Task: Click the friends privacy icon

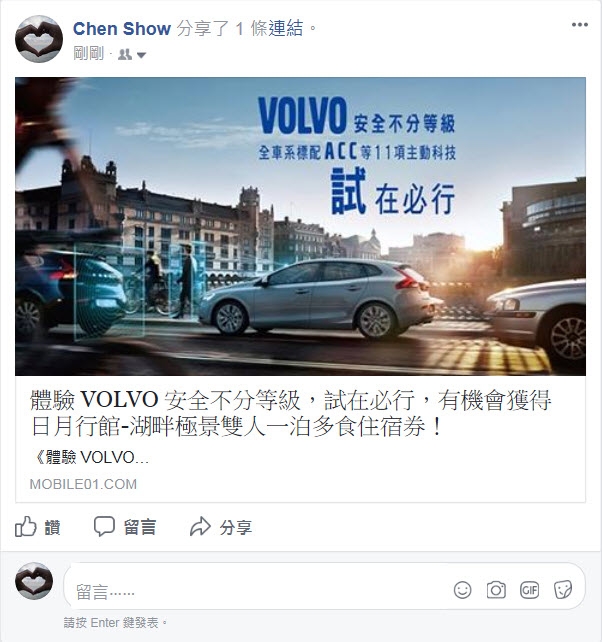Action: point(125,54)
